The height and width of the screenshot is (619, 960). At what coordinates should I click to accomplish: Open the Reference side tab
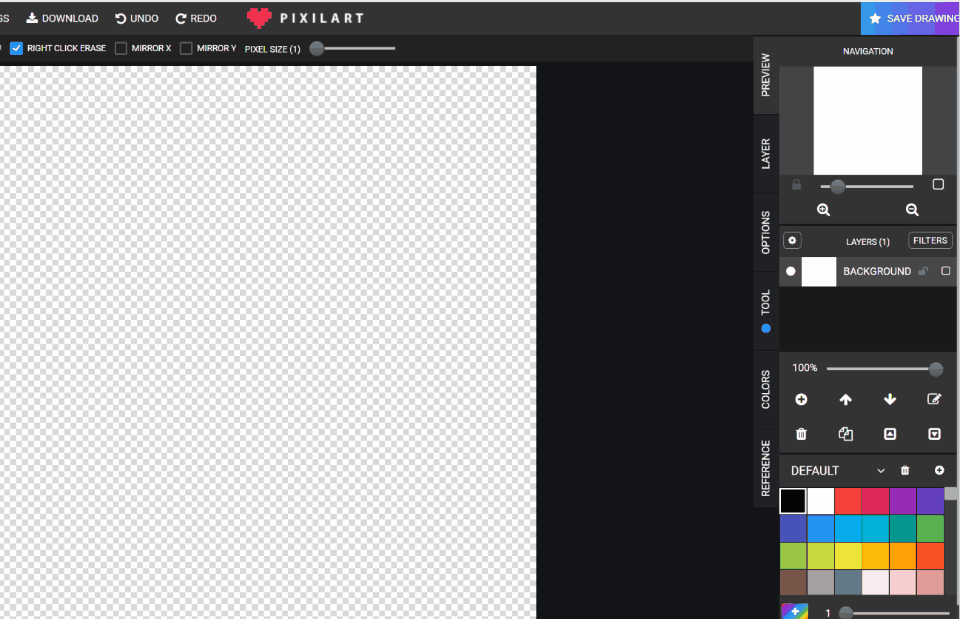pos(765,468)
